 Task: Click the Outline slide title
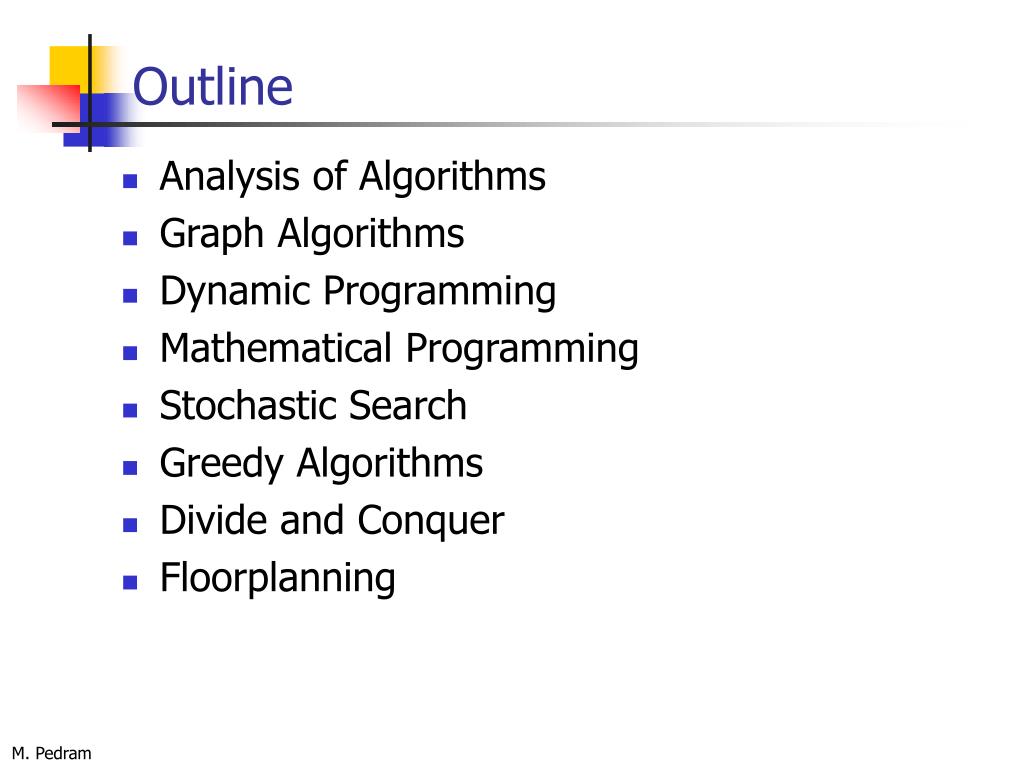pos(212,86)
